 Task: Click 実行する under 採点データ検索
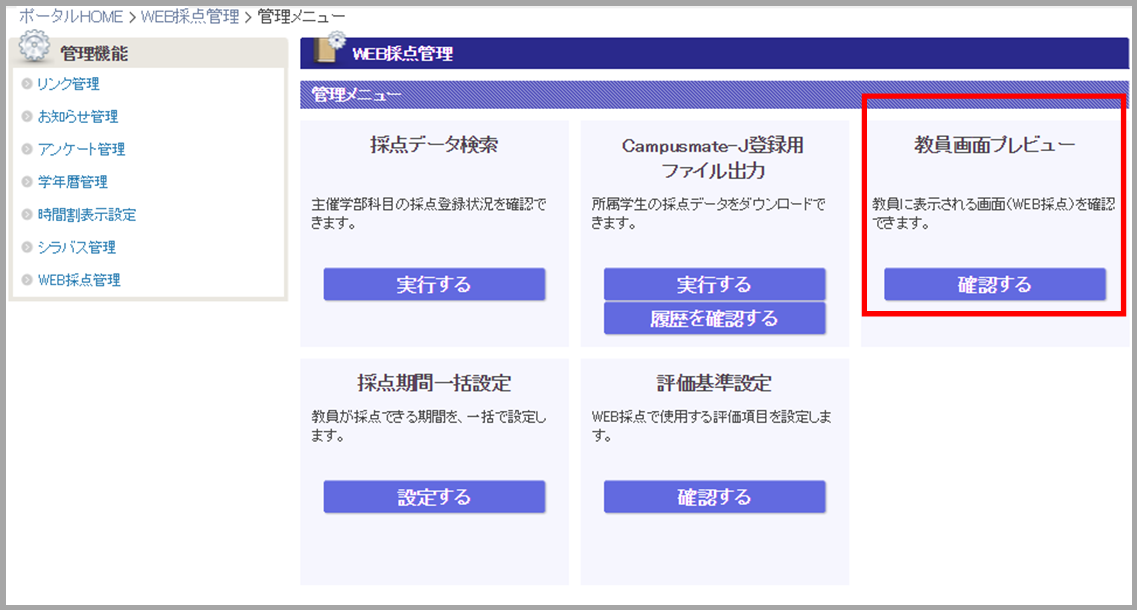434,284
